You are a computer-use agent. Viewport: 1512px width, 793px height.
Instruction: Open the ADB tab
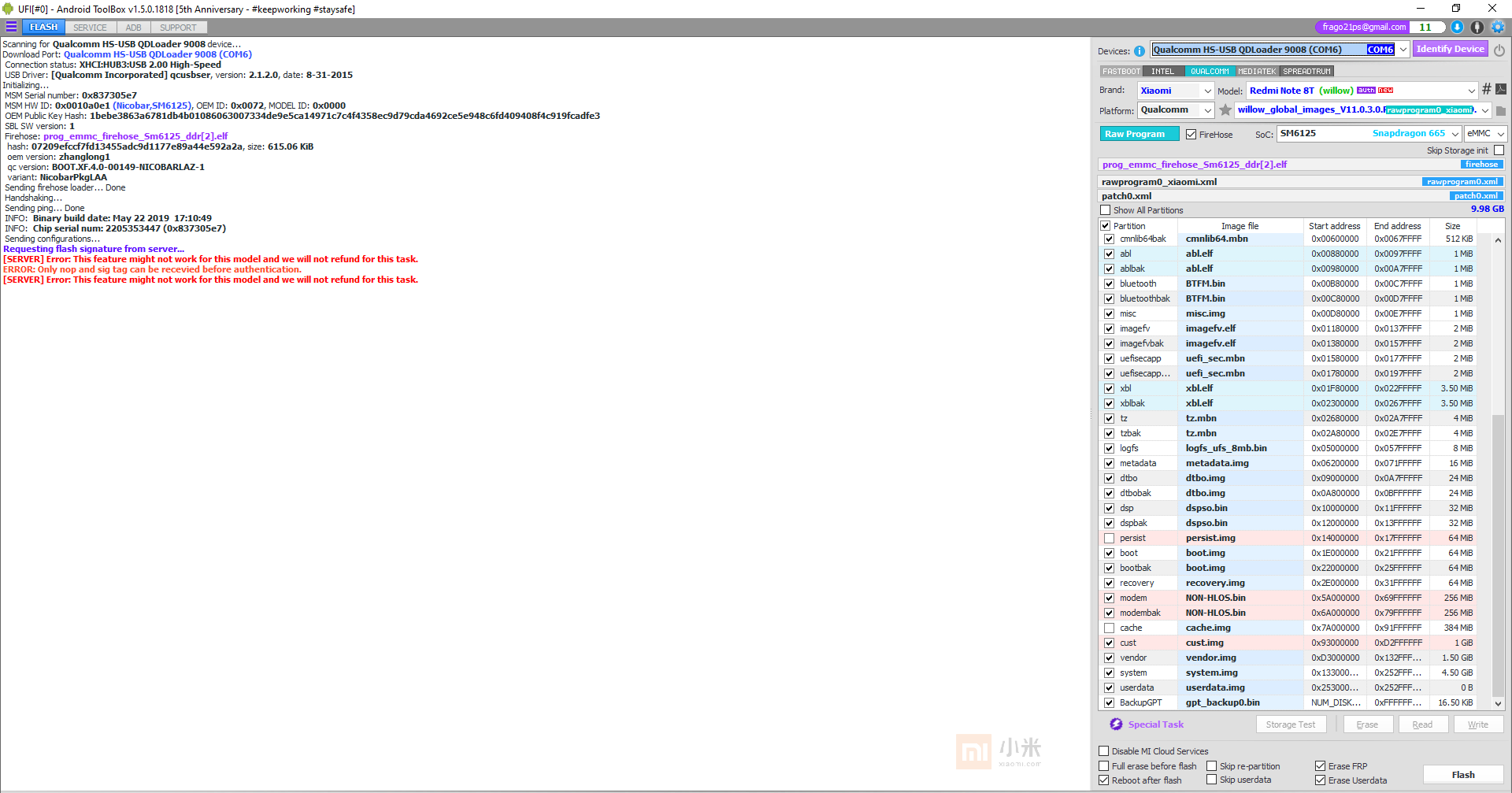tap(134, 28)
